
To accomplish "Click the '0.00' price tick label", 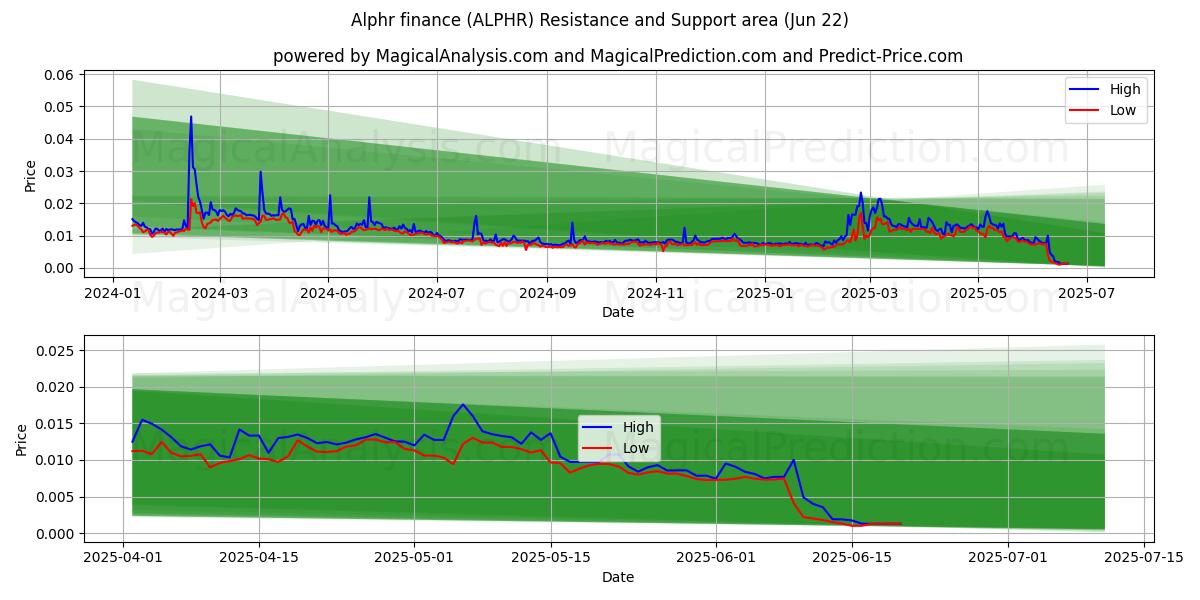I will 61,269.
